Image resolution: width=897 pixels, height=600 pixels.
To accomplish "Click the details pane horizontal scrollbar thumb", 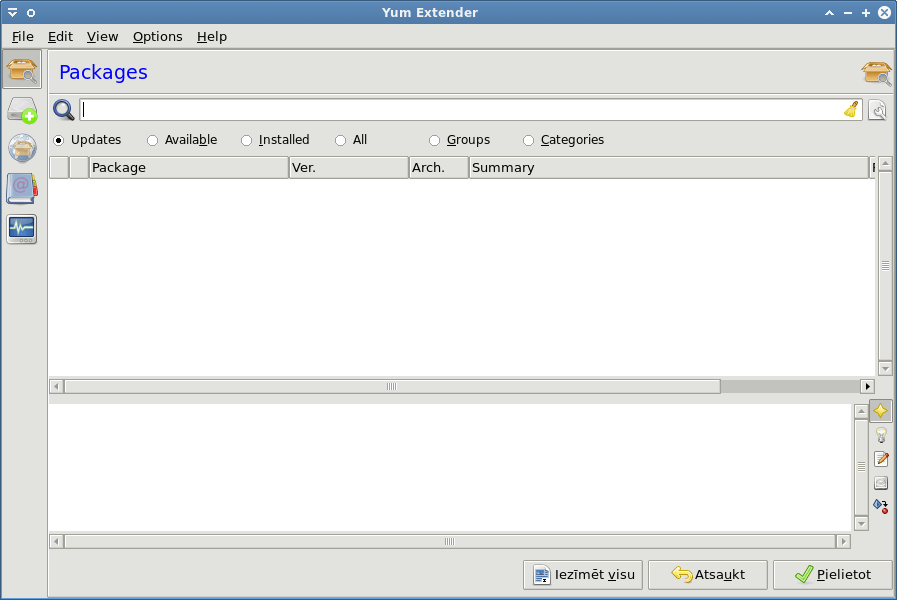I will (x=450, y=541).
